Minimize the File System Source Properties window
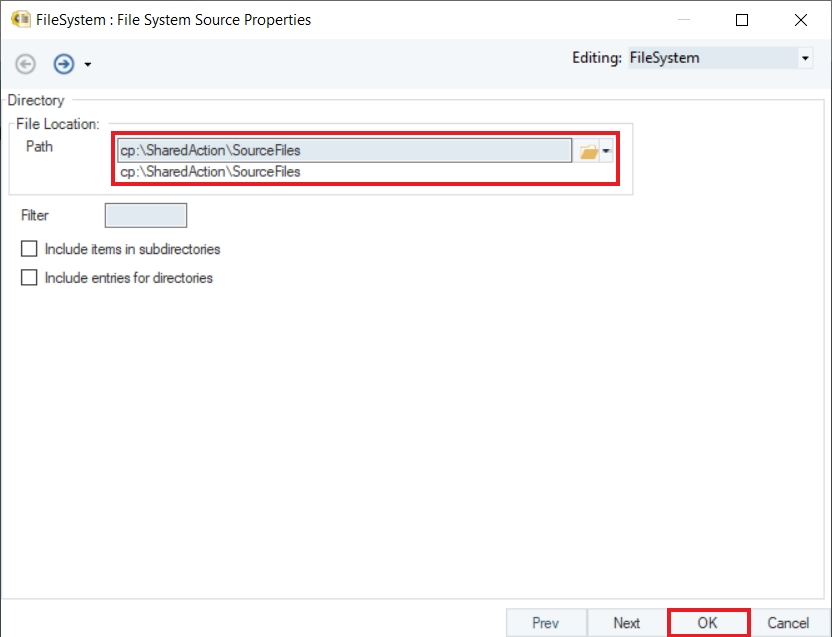832x637 pixels. click(683, 20)
